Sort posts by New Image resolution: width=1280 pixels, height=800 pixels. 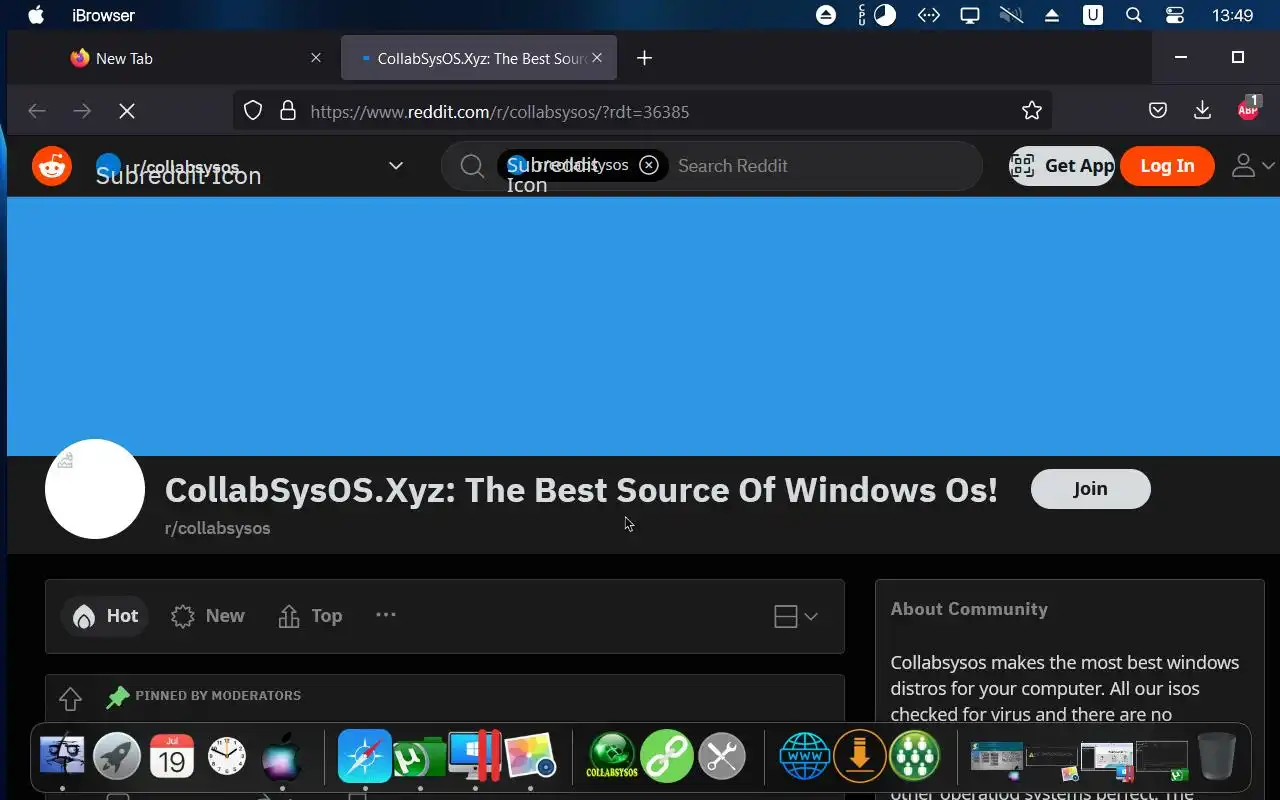coord(208,616)
